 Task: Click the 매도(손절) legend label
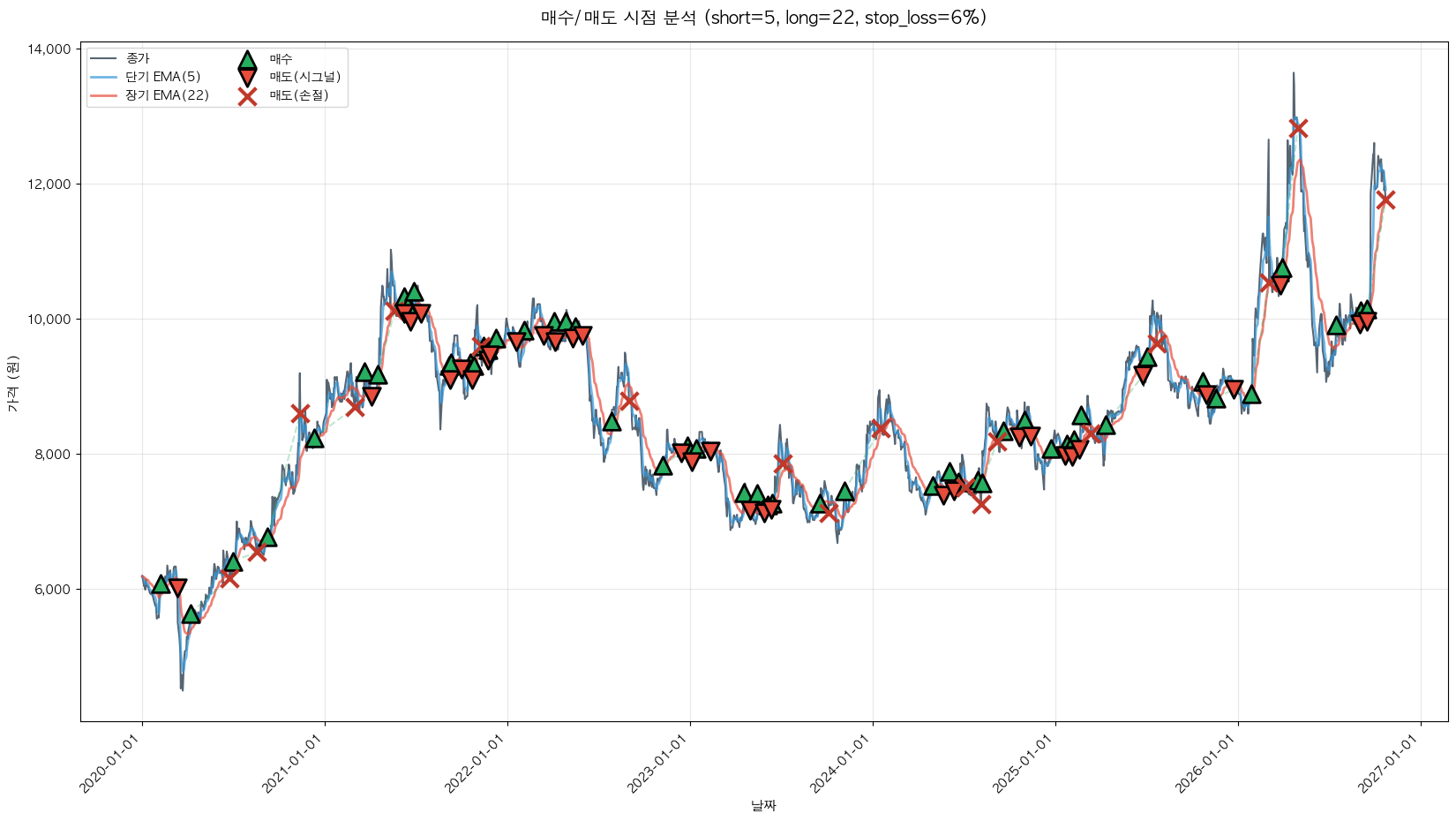click(x=299, y=96)
